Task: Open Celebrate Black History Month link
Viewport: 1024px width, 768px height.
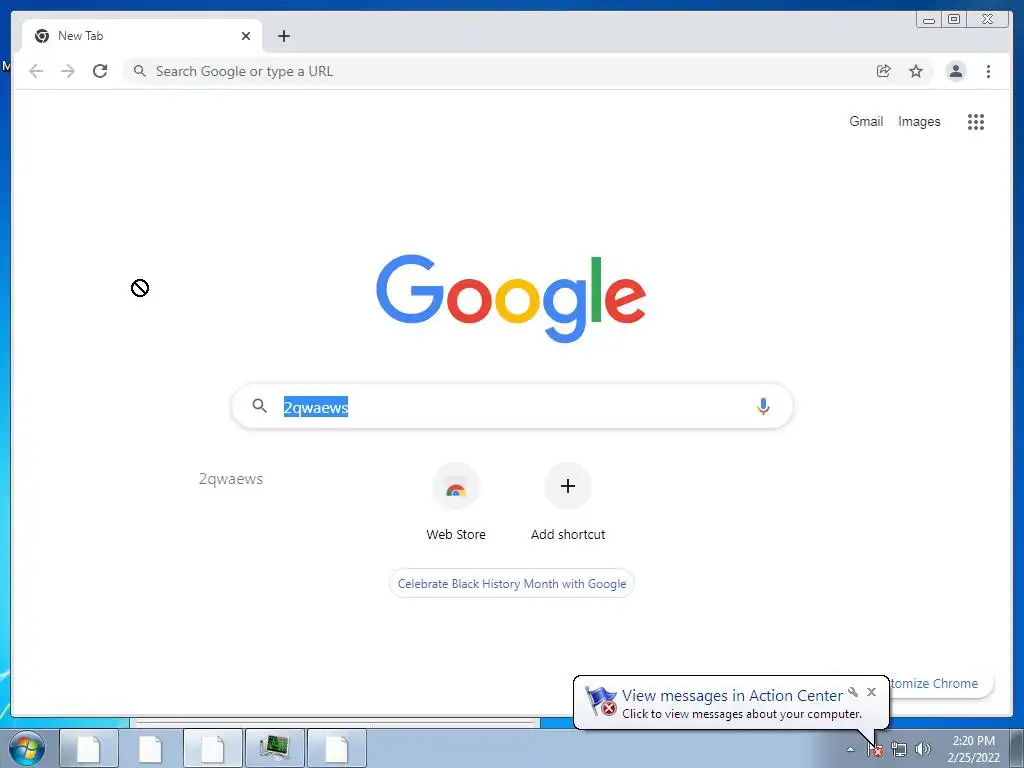Action: (512, 583)
